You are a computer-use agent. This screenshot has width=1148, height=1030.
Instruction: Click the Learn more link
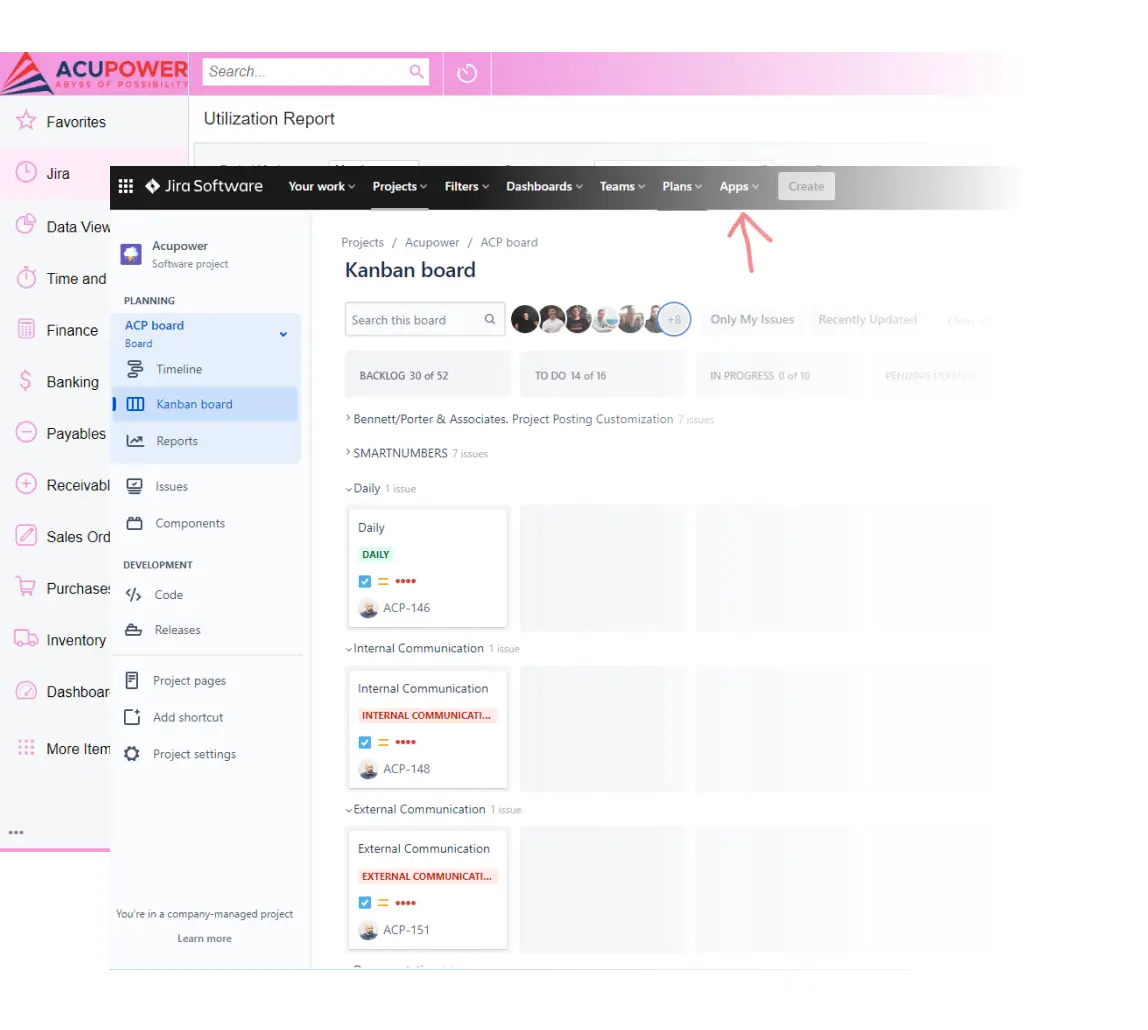coord(204,938)
